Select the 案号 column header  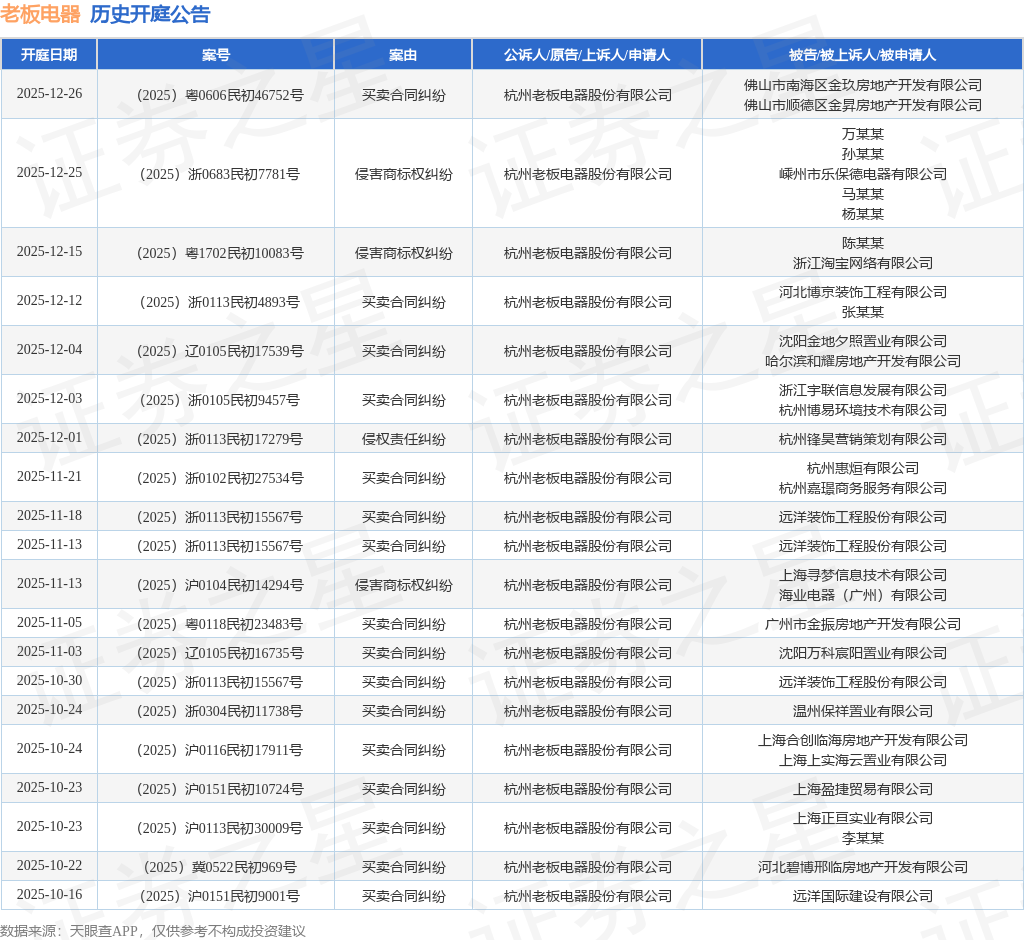click(x=216, y=55)
